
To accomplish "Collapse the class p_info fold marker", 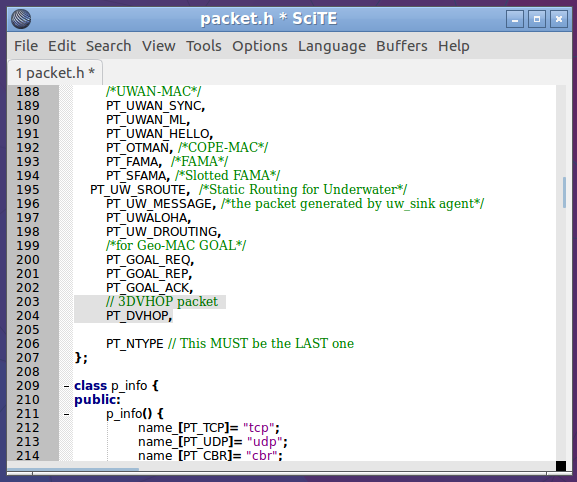I will click(66, 386).
